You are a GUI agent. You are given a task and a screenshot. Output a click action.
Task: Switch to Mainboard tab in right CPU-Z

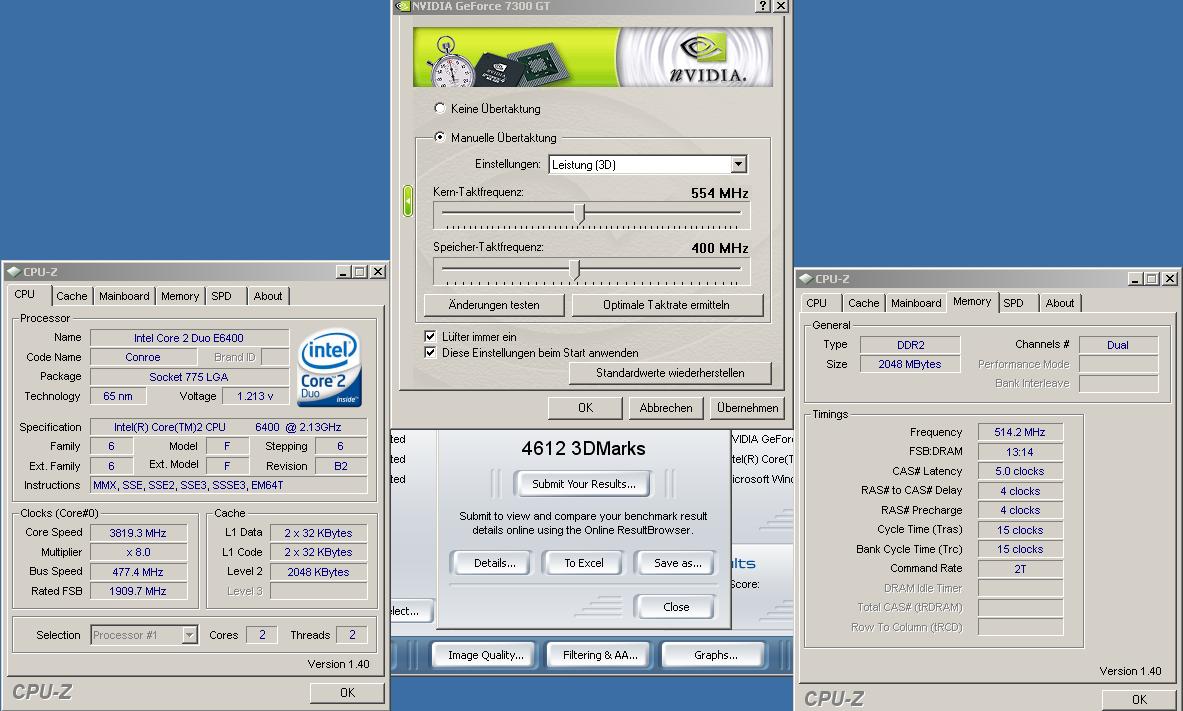pyautogui.click(x=916, y=303)
